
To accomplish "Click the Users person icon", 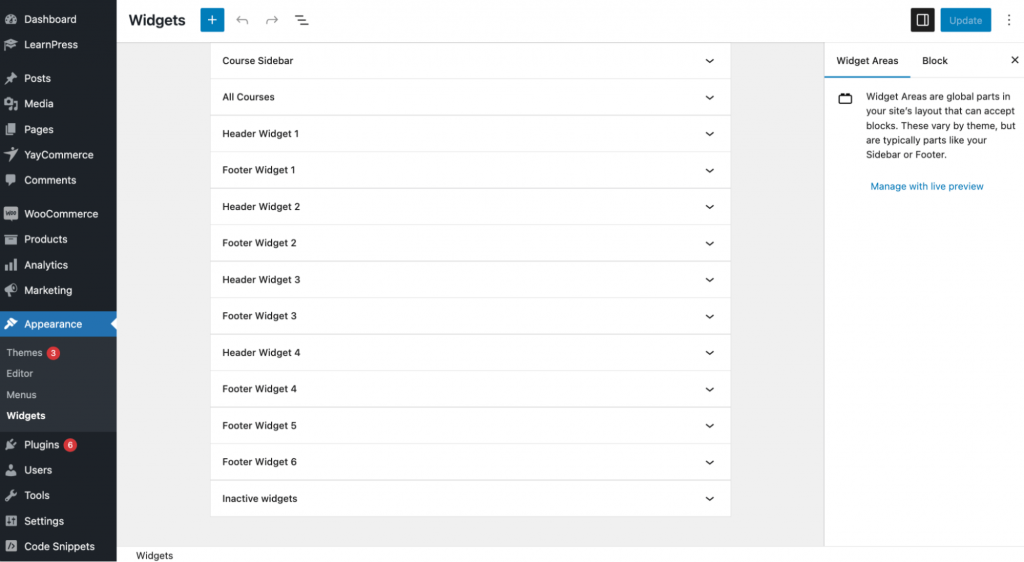I will click(11, 470).
